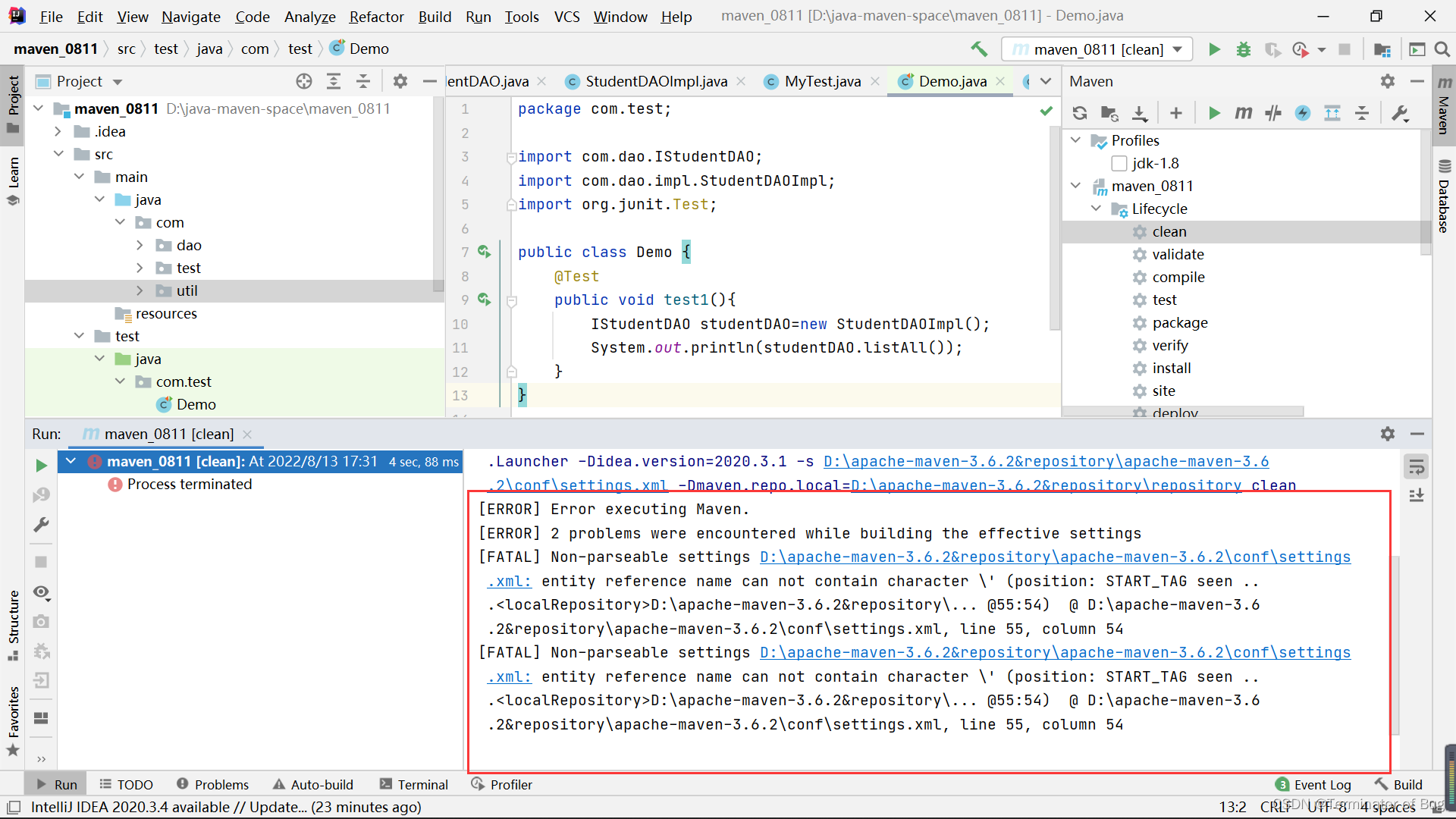
Task: Open the first [FATAL] settings.xml link
Action: pos(1055,557)
